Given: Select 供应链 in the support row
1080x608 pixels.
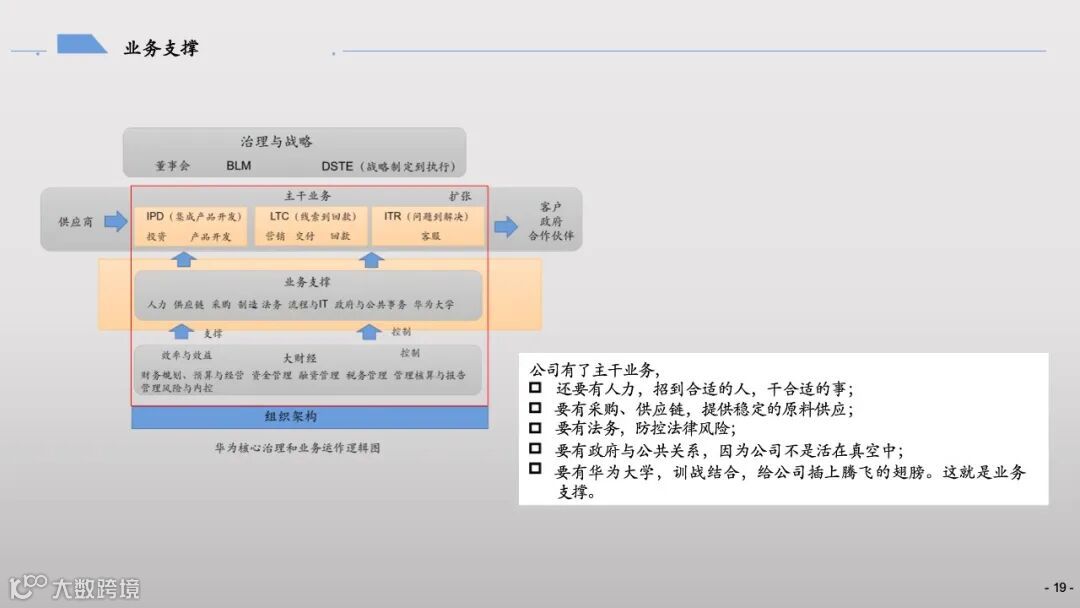Looking at the screenshot, I should pyautogui.click(x=189, y=304).
